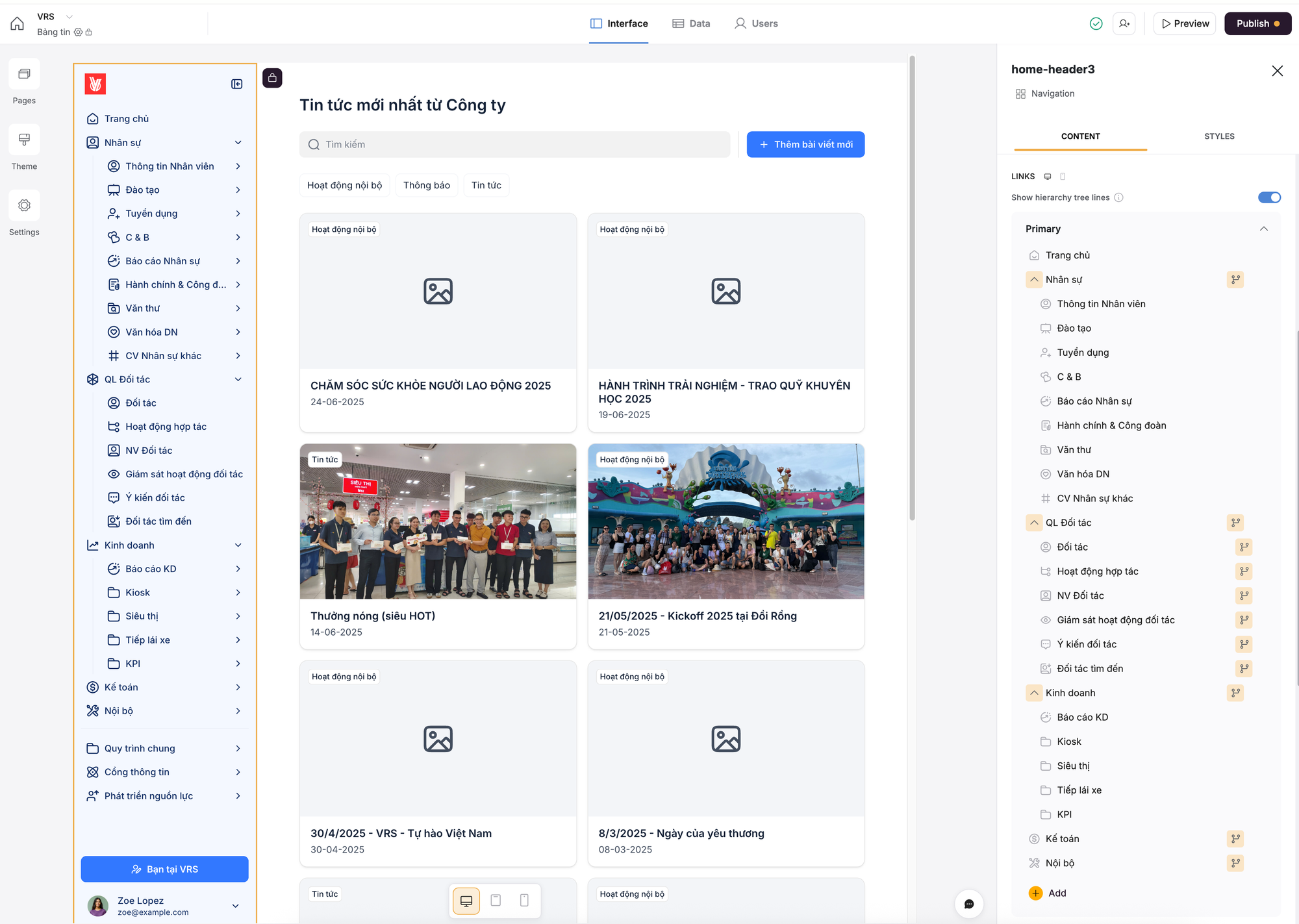Screen dimensions: 1299x924
Task: Open the STYLES tab
Action: (x=1219, y=136)
